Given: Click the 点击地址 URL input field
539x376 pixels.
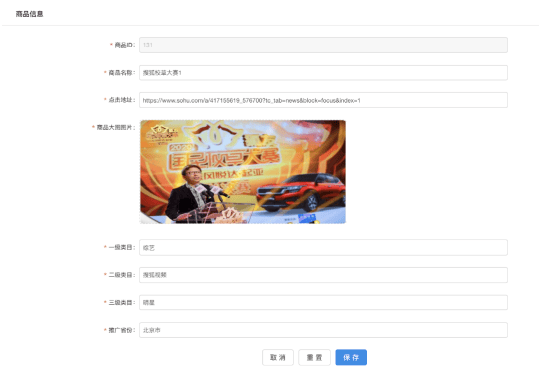Looking at the screenshot, I should tap(323, 100).
